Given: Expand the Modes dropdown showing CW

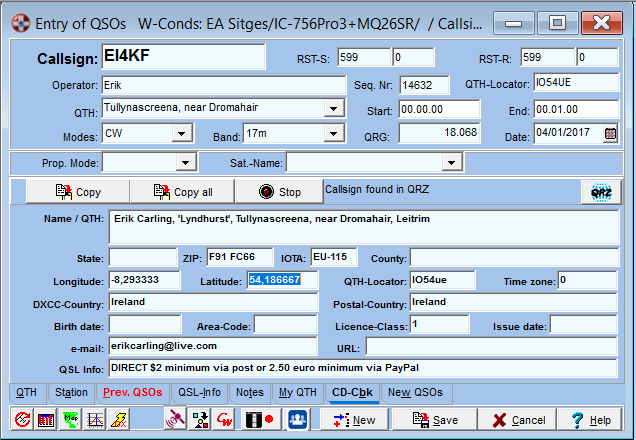Looking at the screenshot, I should point(180,133).
